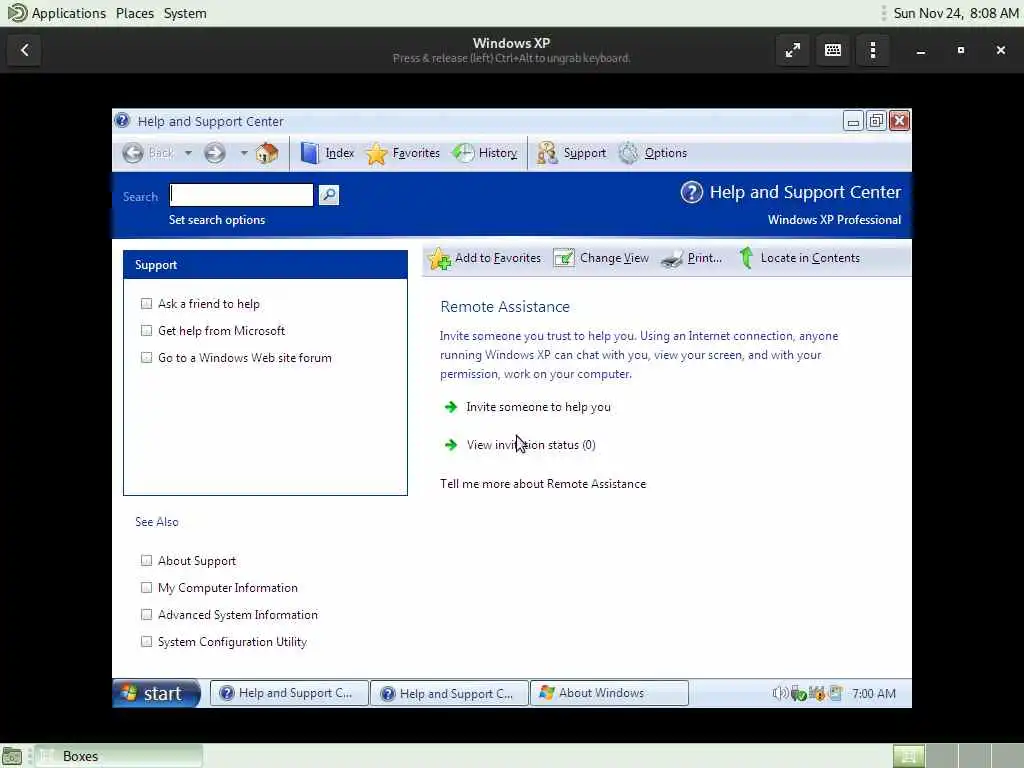Viewport: 1024px width, 768px height.
Task: Click the date and time in top panel
Action: point(955,13)
